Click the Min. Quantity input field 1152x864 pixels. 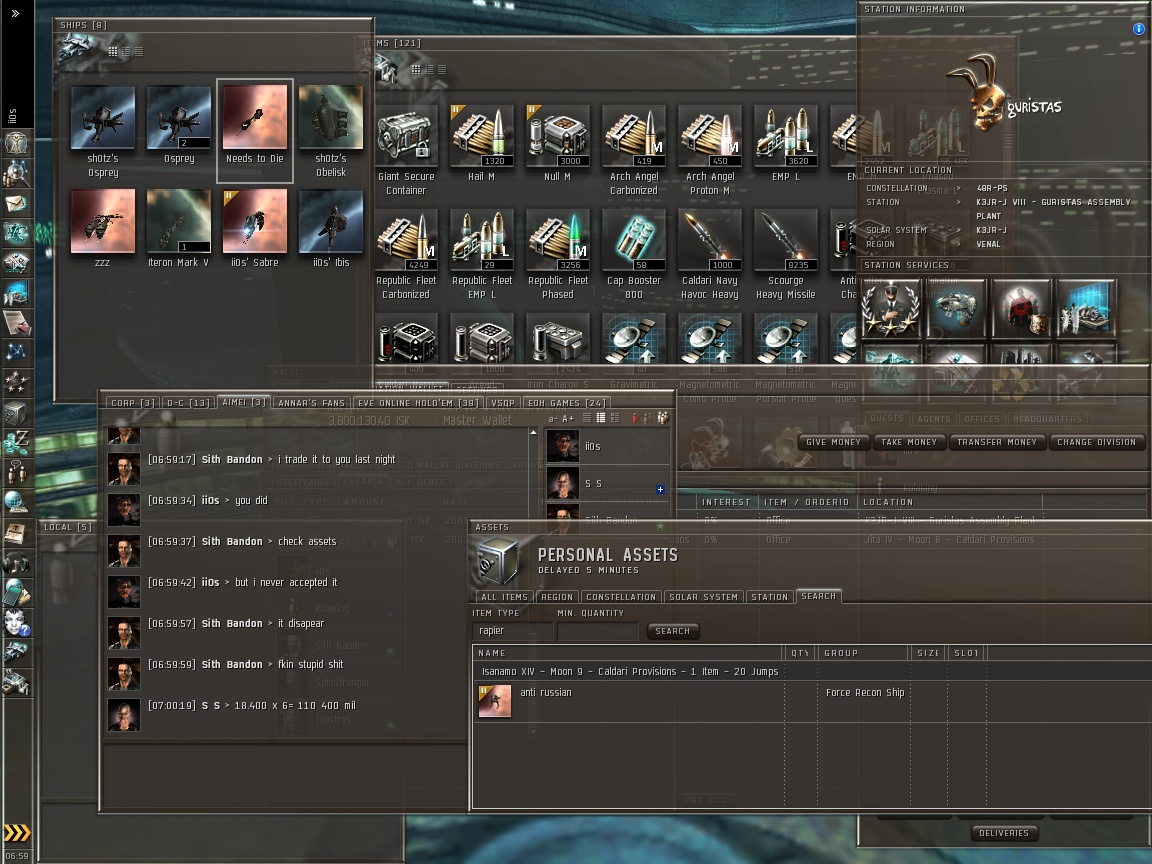pos(597,631)
